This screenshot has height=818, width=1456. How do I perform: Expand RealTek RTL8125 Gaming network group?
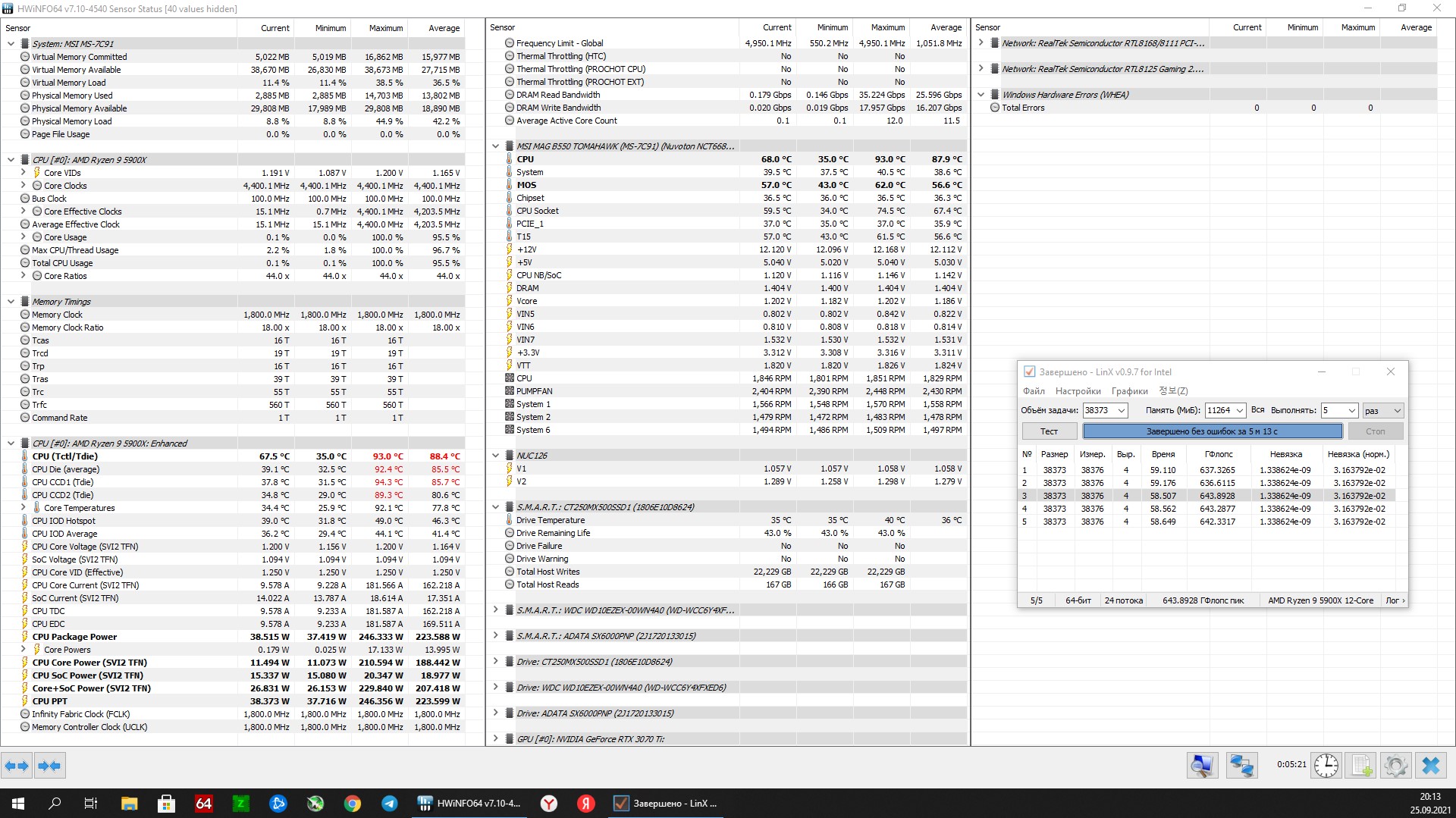pos(981,68)
